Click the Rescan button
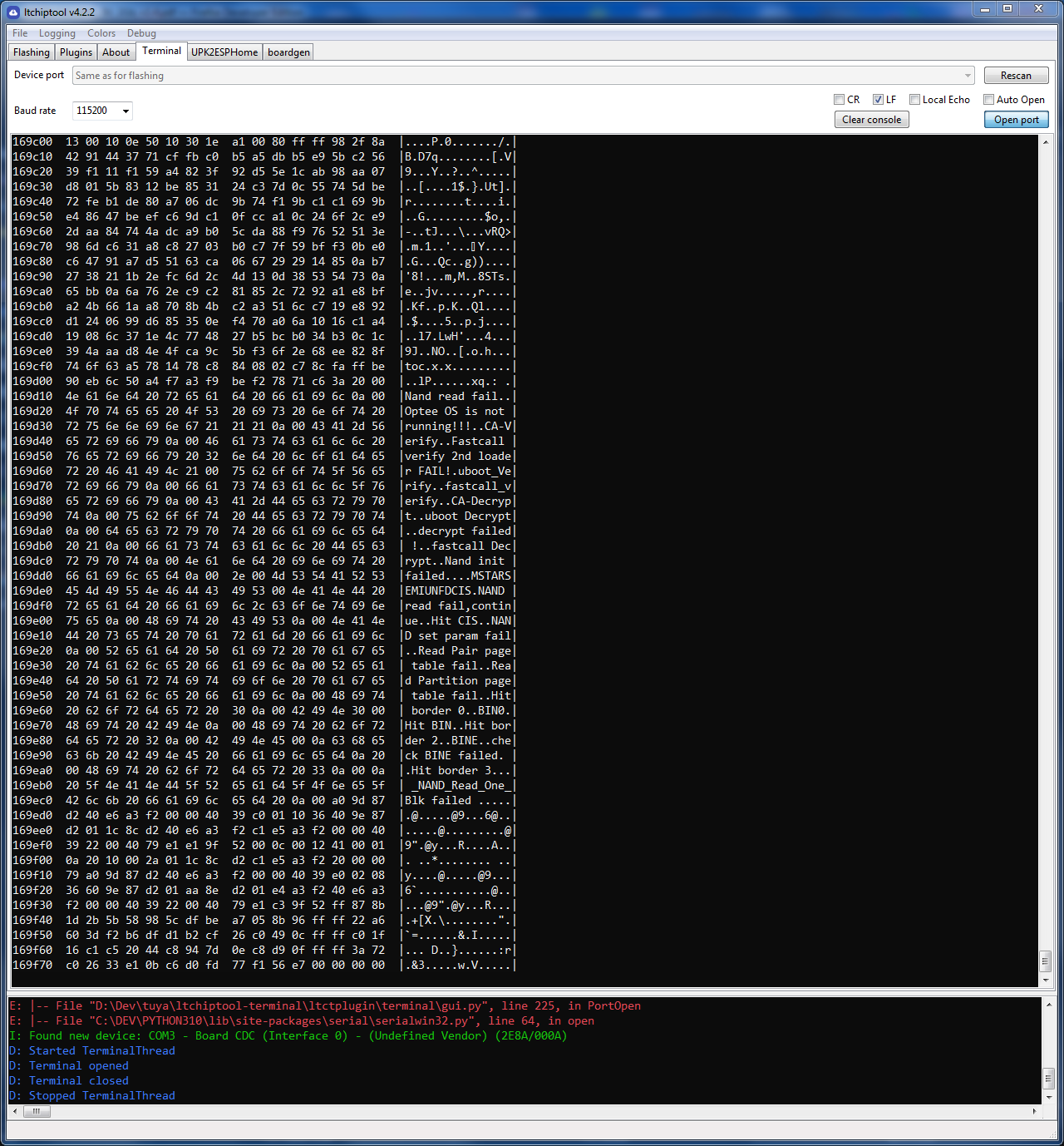1064x1146 pixels. [x=1016, y=76]
